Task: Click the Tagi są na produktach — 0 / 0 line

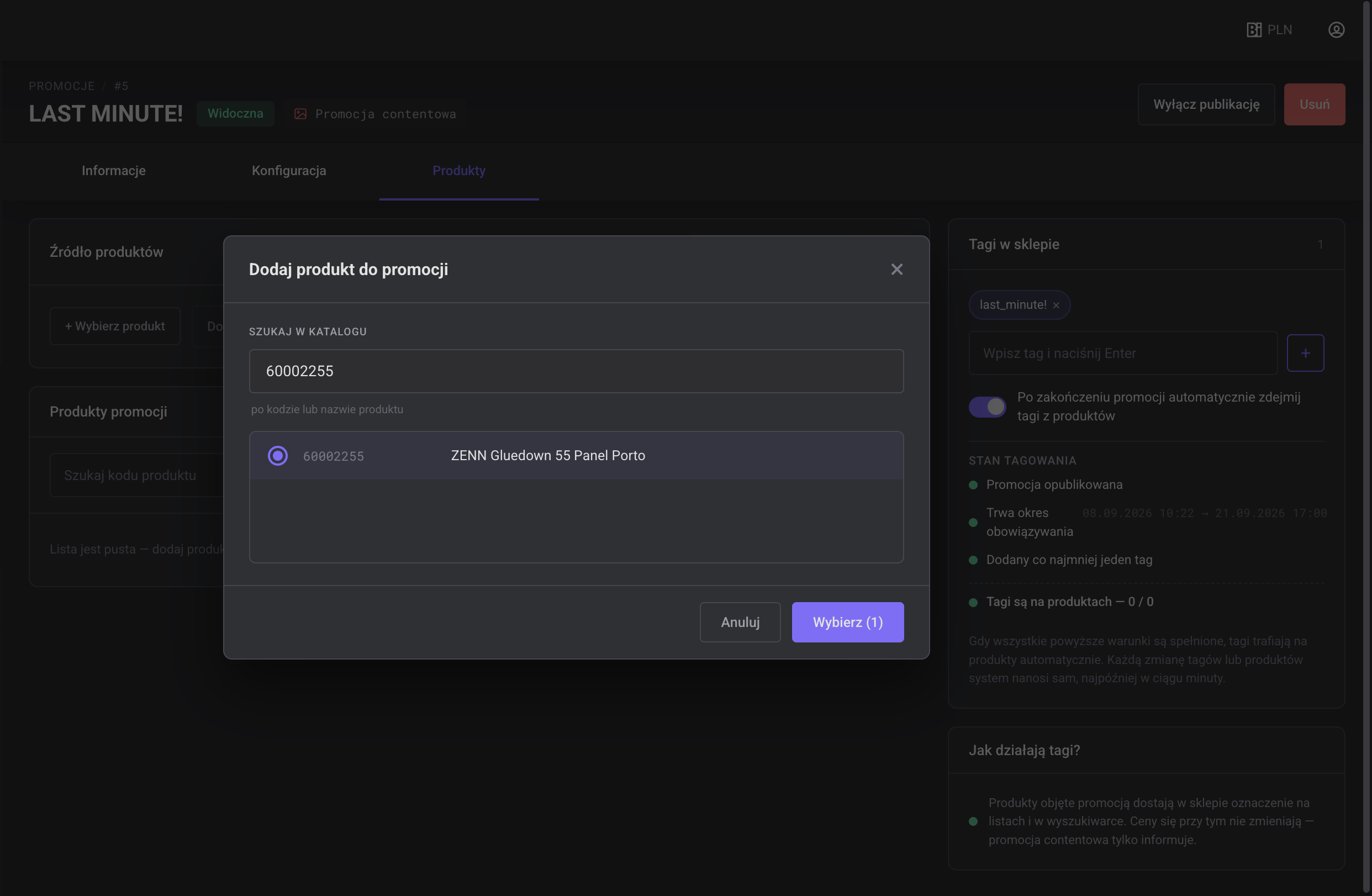Action: click(x=1069, y=602)
